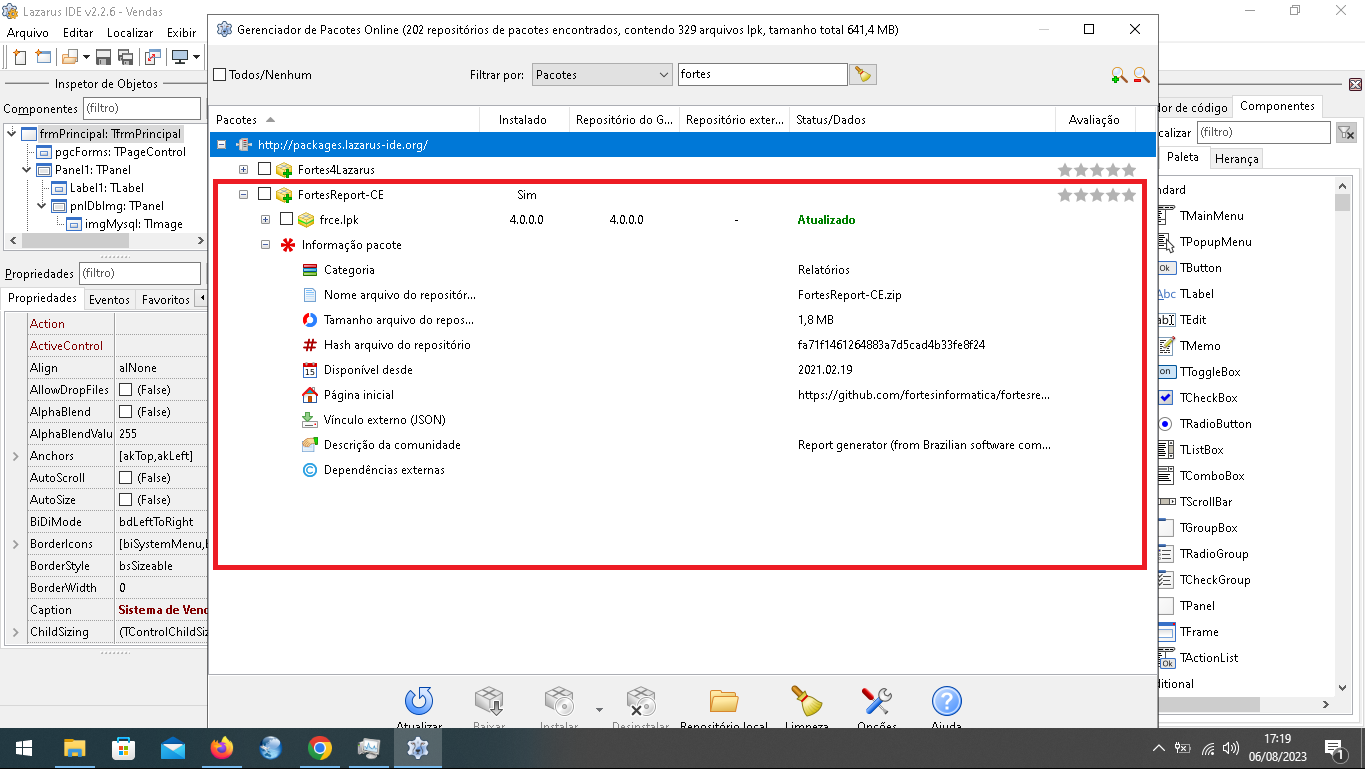Open File Explorer from the taskbar

tap(74, 748)
